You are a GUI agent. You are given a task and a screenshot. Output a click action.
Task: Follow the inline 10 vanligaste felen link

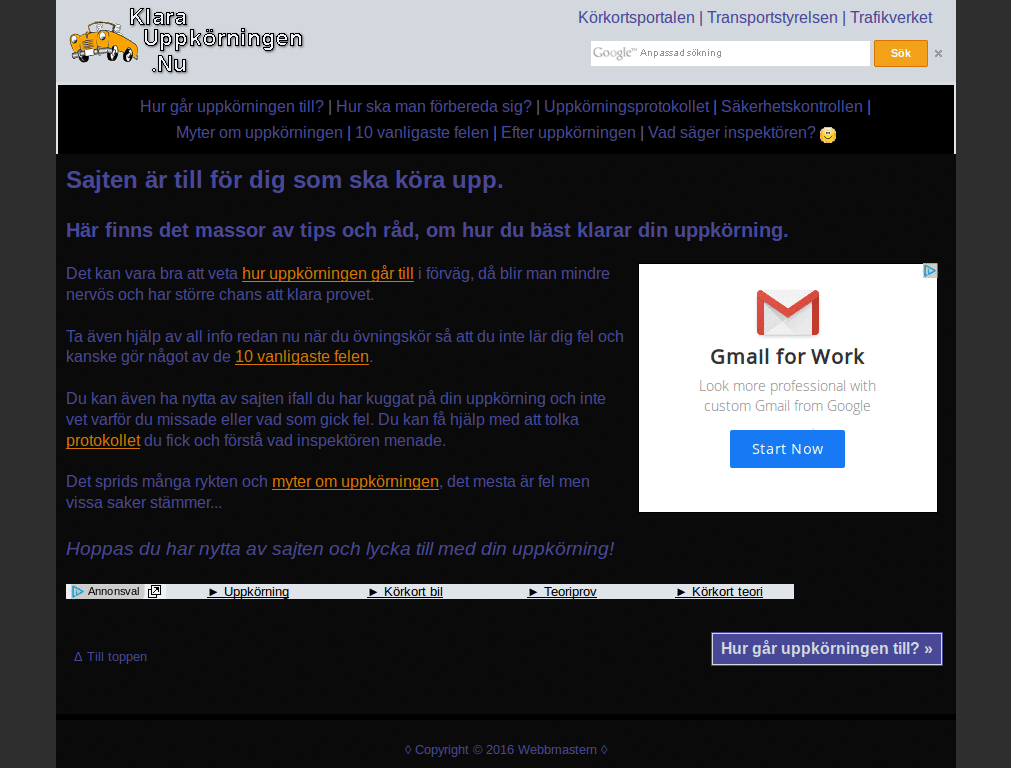[x=302, y=357]
